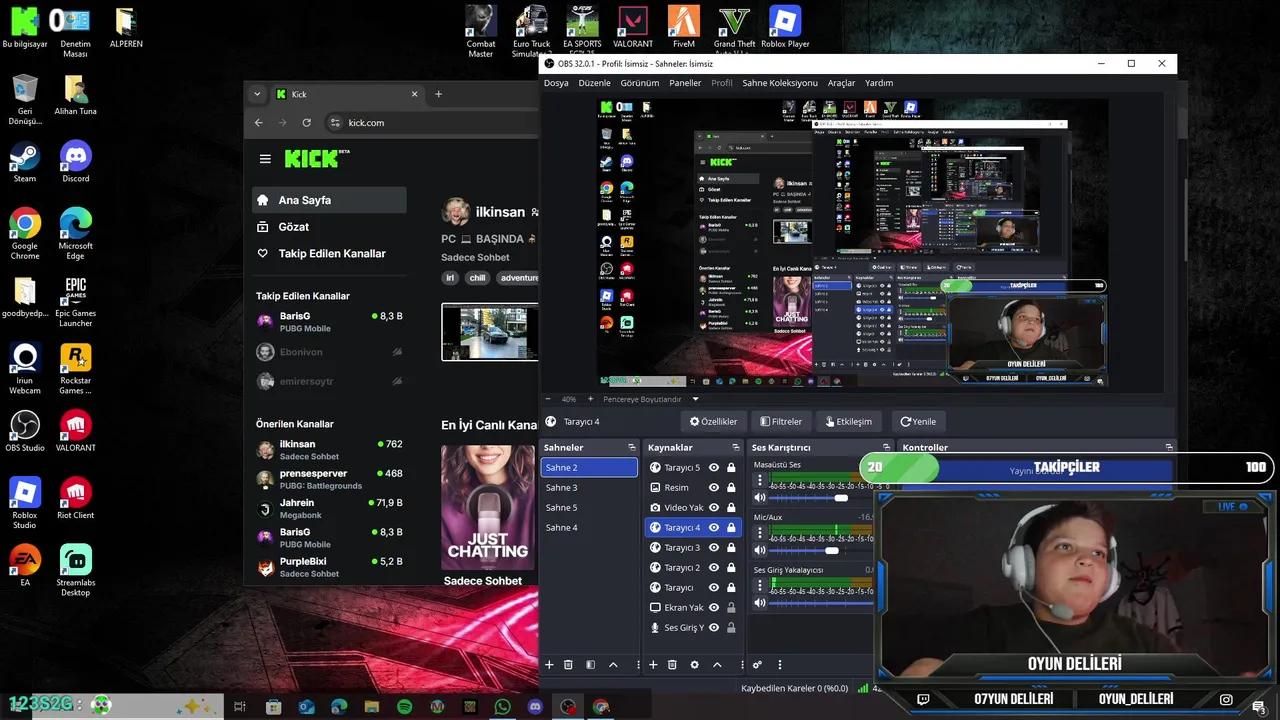
Task: Open Discord from the taskbar
Action: click(535, 707)
